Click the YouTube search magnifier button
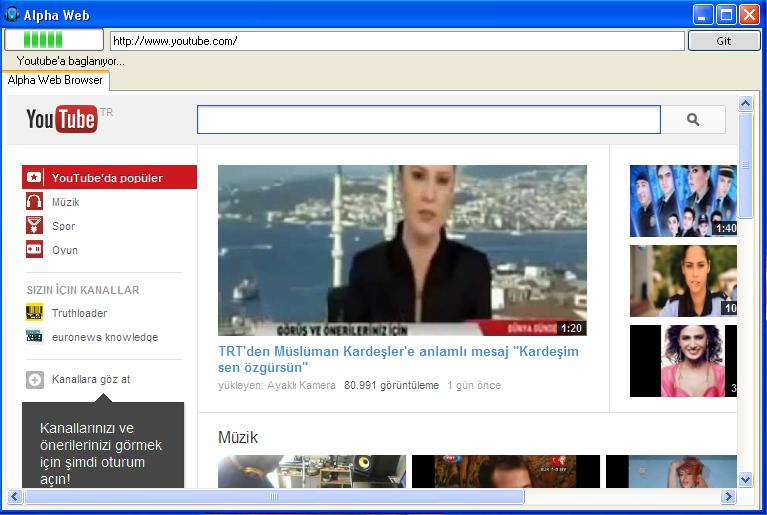 point(693,119)
